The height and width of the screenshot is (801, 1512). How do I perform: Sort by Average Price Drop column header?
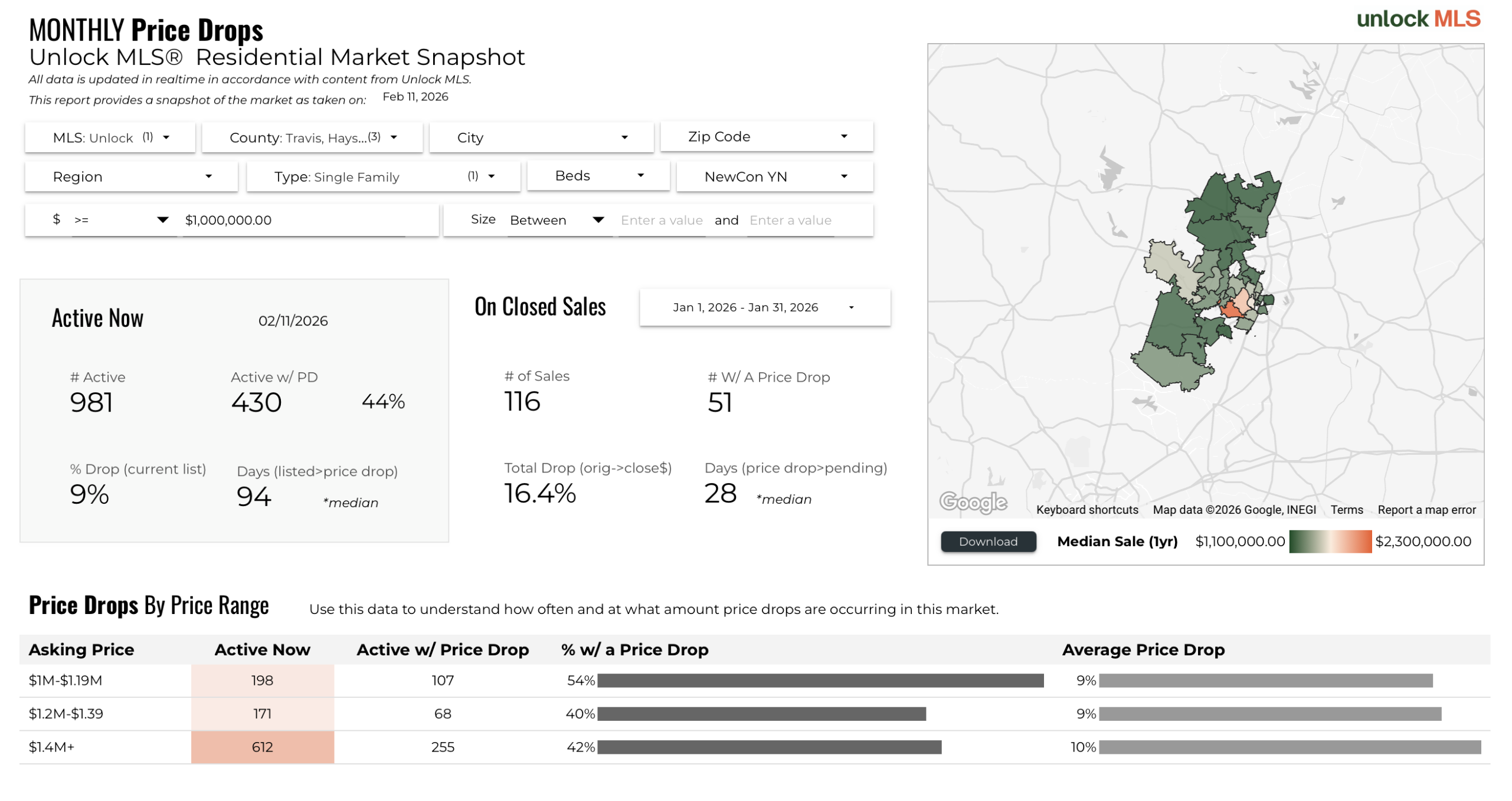click(1143, 649)
